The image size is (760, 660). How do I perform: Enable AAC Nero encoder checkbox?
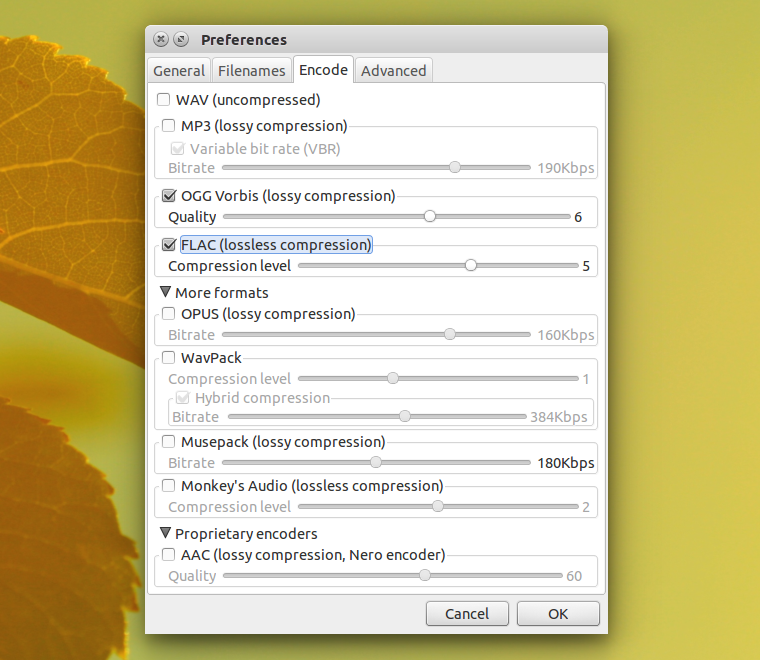pyautogui.click(x=168, y=555)
